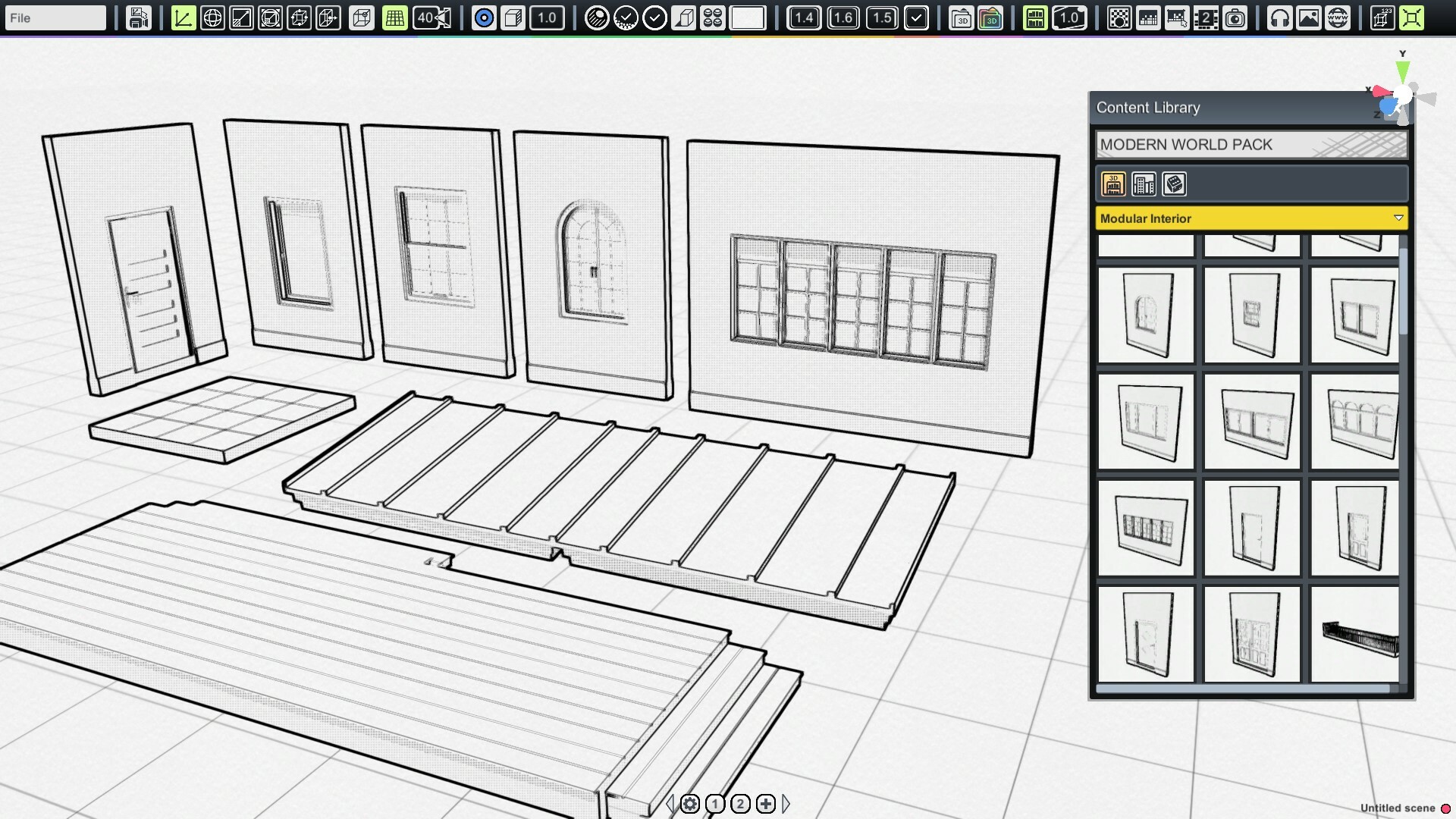Select page 2 at the bottom navigation

(740, 804)
